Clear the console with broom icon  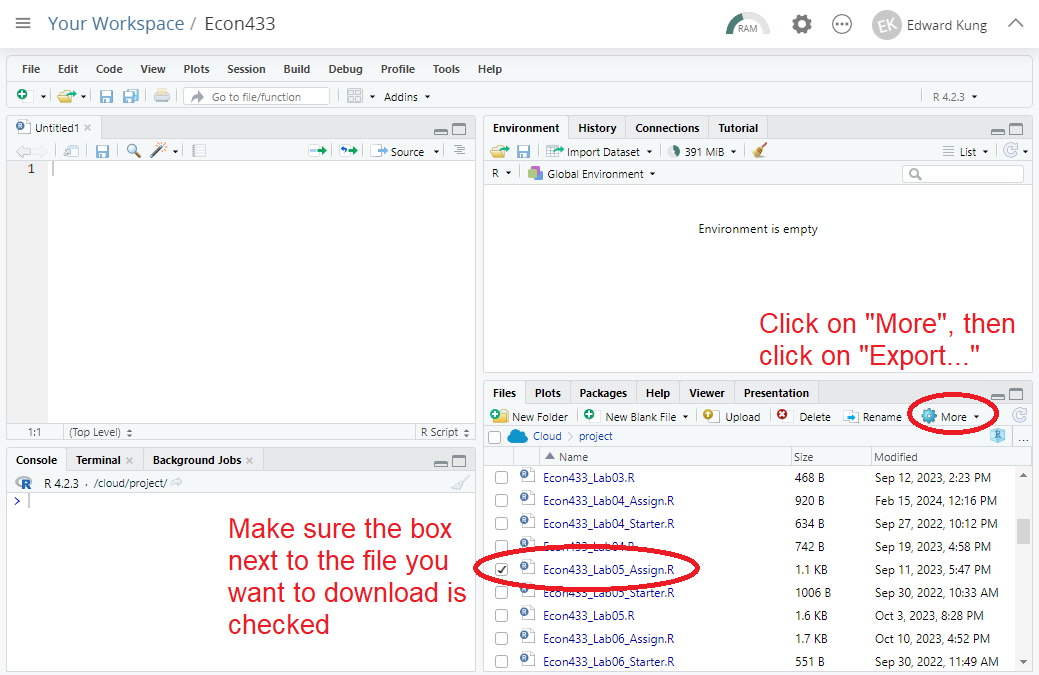pos(460,483)
